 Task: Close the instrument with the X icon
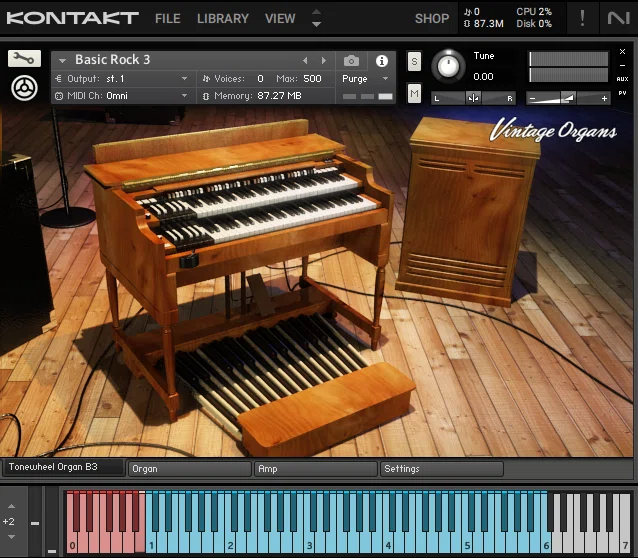[622, 52]
